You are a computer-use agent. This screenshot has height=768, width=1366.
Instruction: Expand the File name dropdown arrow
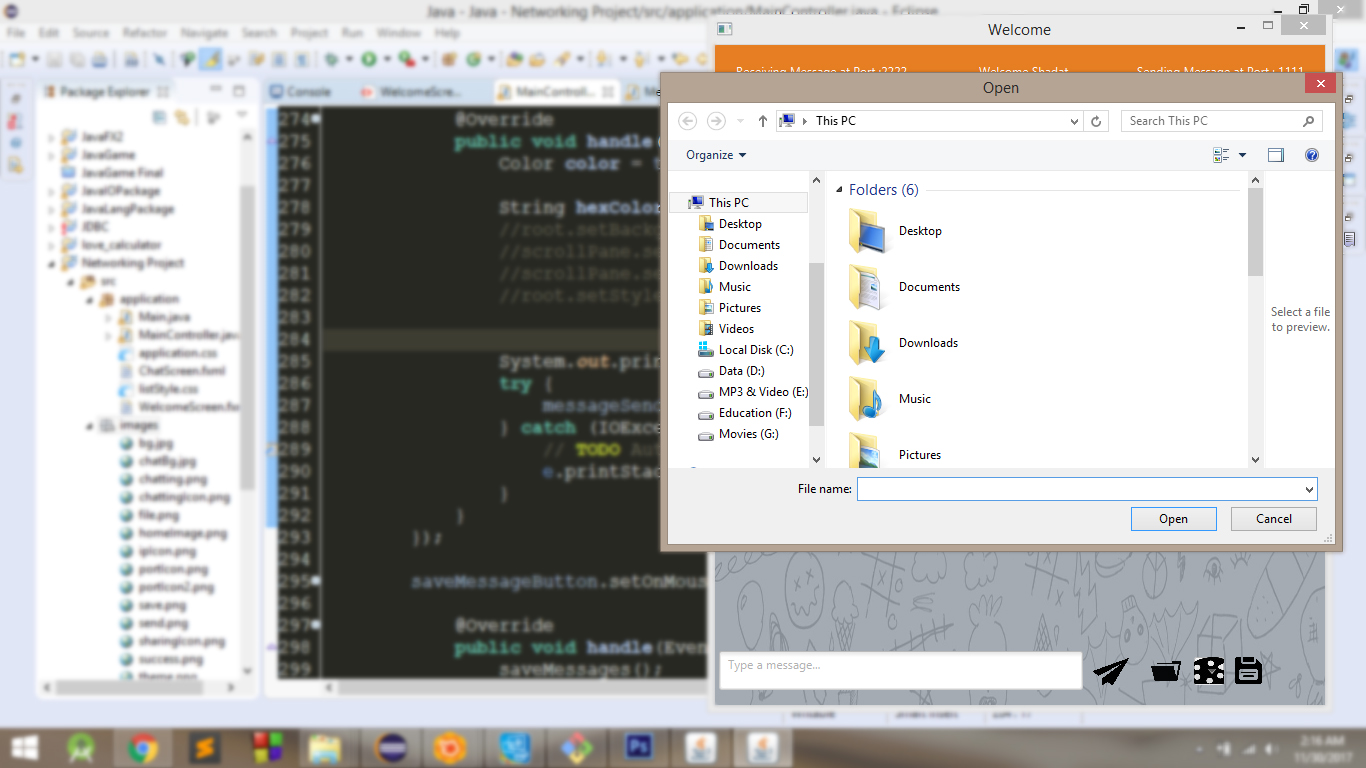1309,489
